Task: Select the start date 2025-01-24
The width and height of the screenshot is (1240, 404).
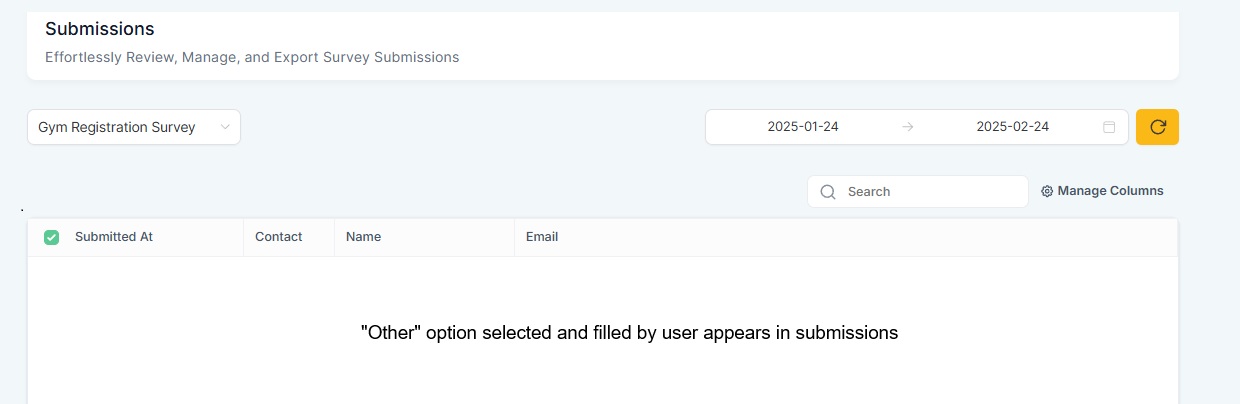Action: pos(803,127)
